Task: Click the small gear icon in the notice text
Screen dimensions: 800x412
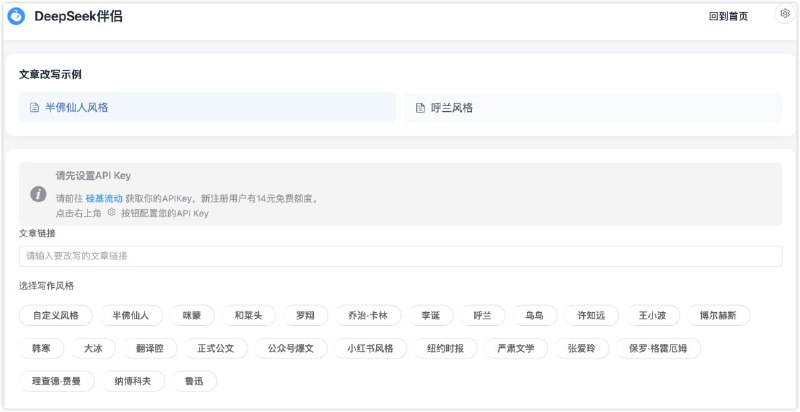Action: pyautogui.click(x=111, y=213)
